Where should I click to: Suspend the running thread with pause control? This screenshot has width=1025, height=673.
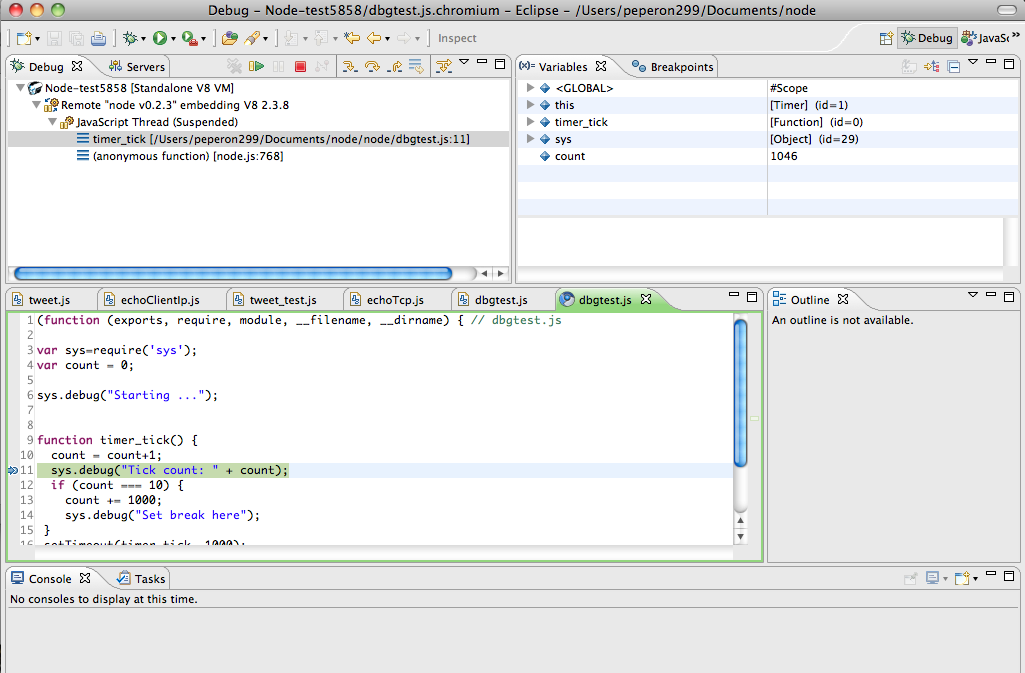point(279,64)
